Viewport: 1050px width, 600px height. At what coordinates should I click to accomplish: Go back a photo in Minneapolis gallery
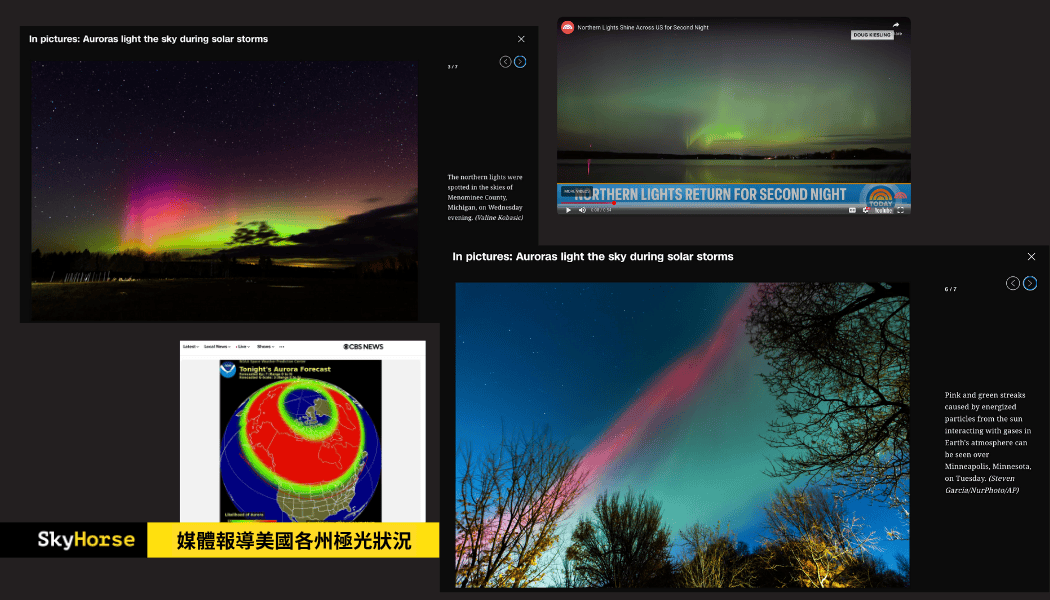tap(1013, 284)
